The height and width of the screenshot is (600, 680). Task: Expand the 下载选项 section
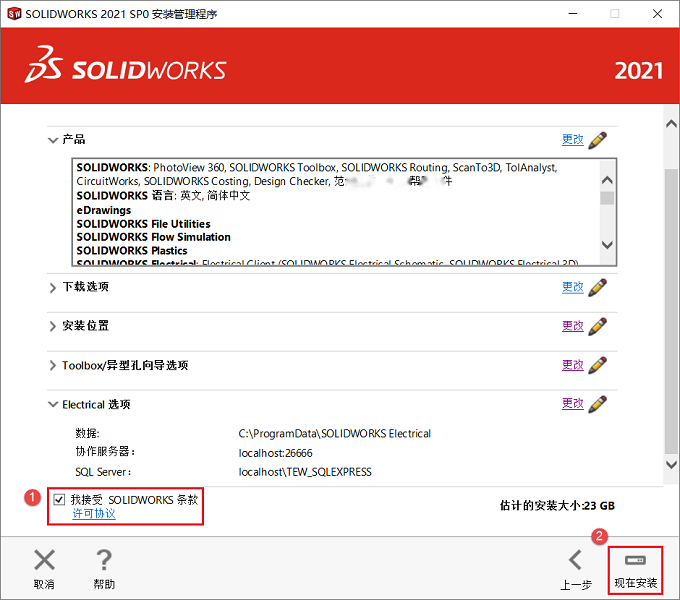(52, 288)
